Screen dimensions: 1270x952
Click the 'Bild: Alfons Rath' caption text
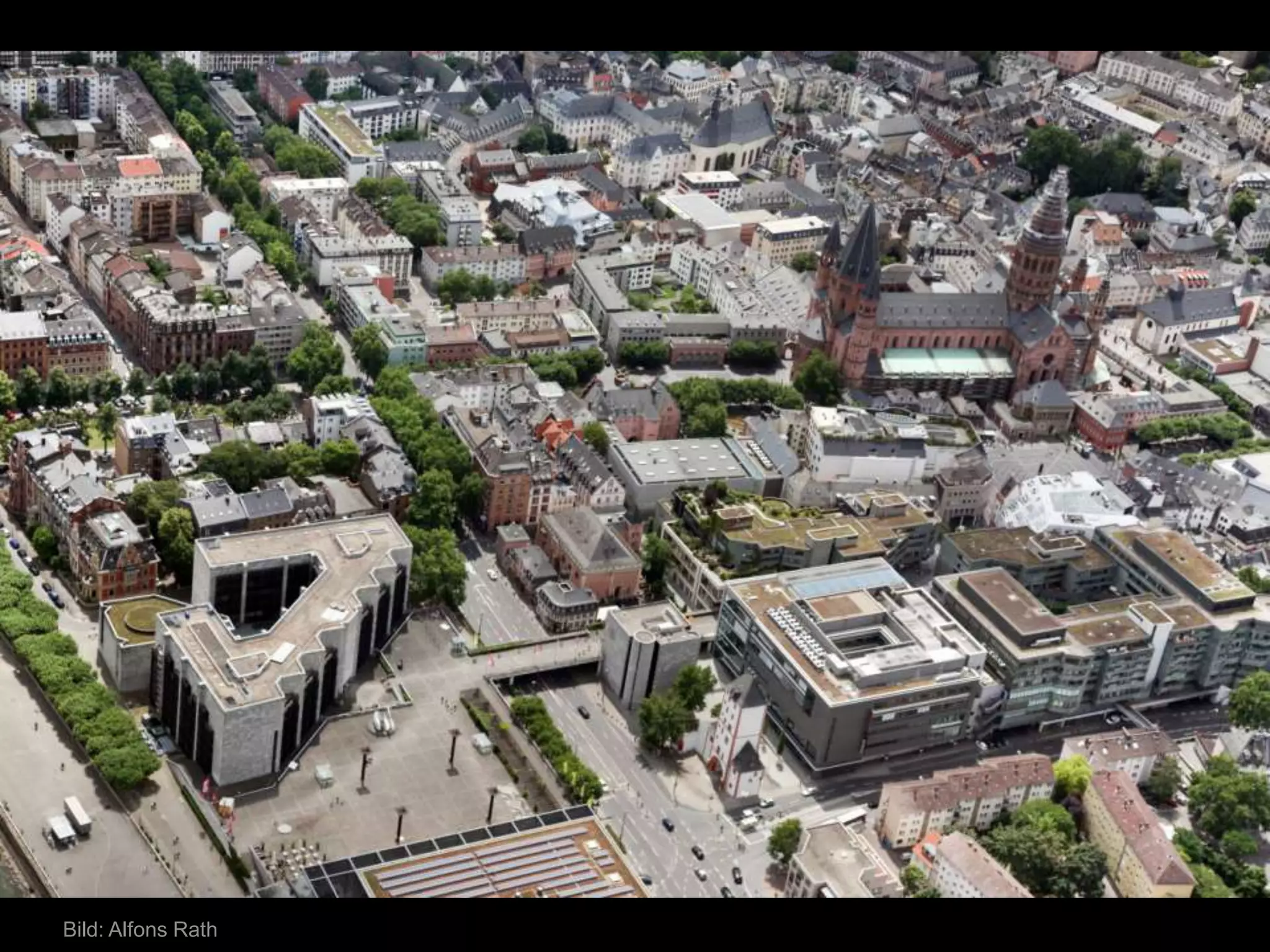pos(140,929)
